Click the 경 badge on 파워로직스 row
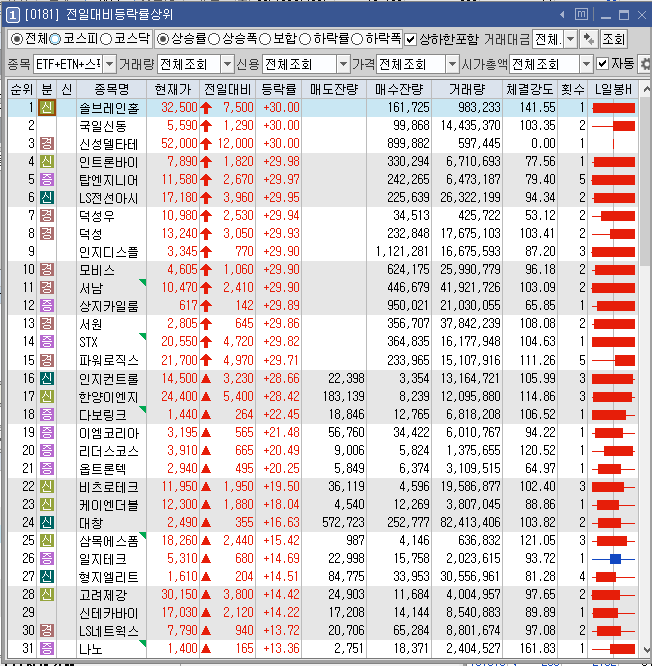This screenshot has width=652, height=666. click(47, 360)
